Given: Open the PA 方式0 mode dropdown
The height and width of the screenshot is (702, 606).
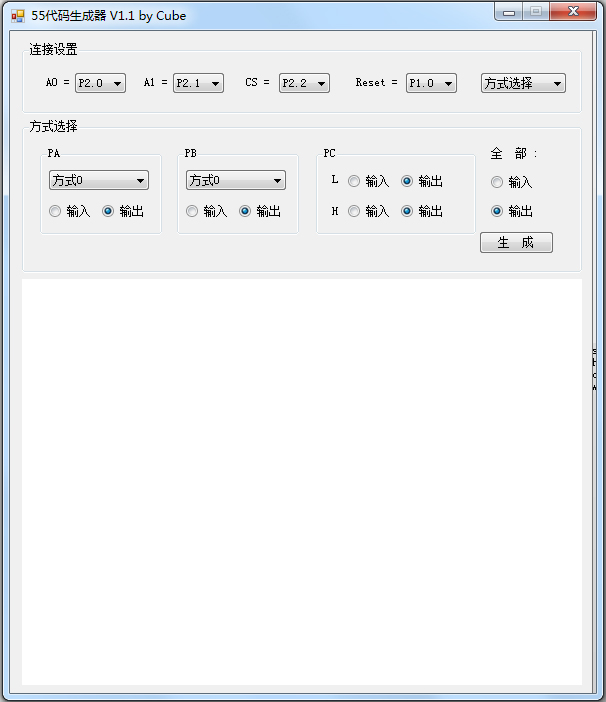Looking at the screenshot, I should [x=99, y=180].
